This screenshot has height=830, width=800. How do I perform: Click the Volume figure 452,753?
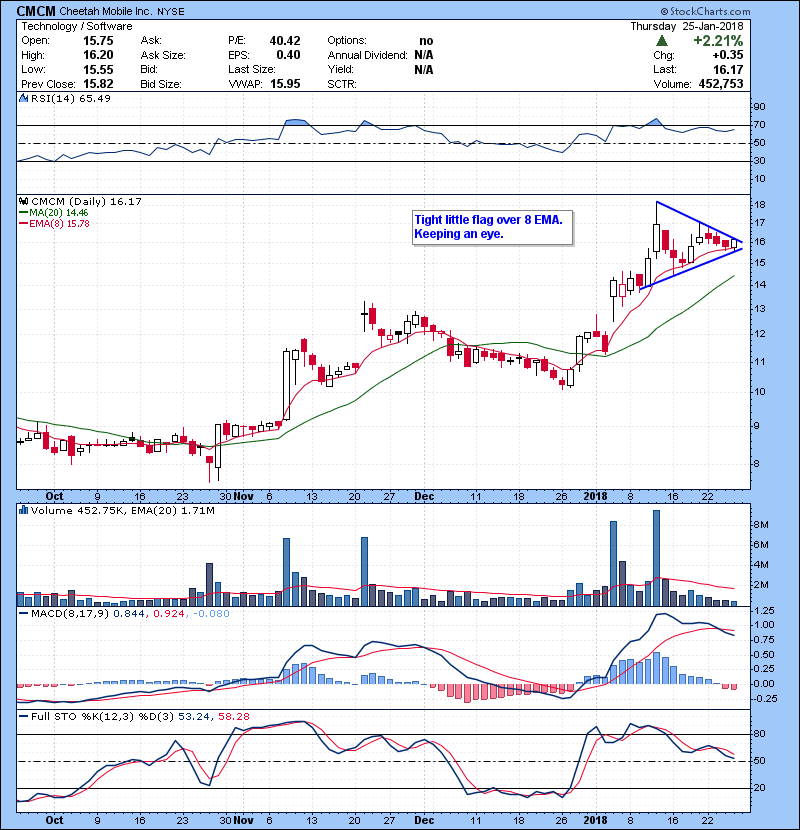click(721, 84)
